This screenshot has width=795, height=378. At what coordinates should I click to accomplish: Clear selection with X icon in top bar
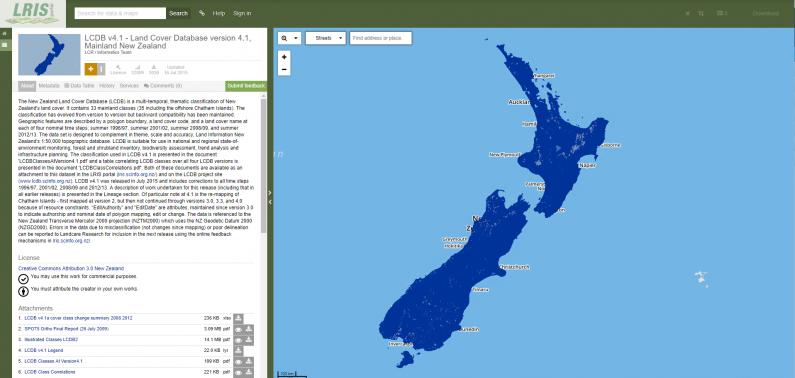[x=688, y=14]
